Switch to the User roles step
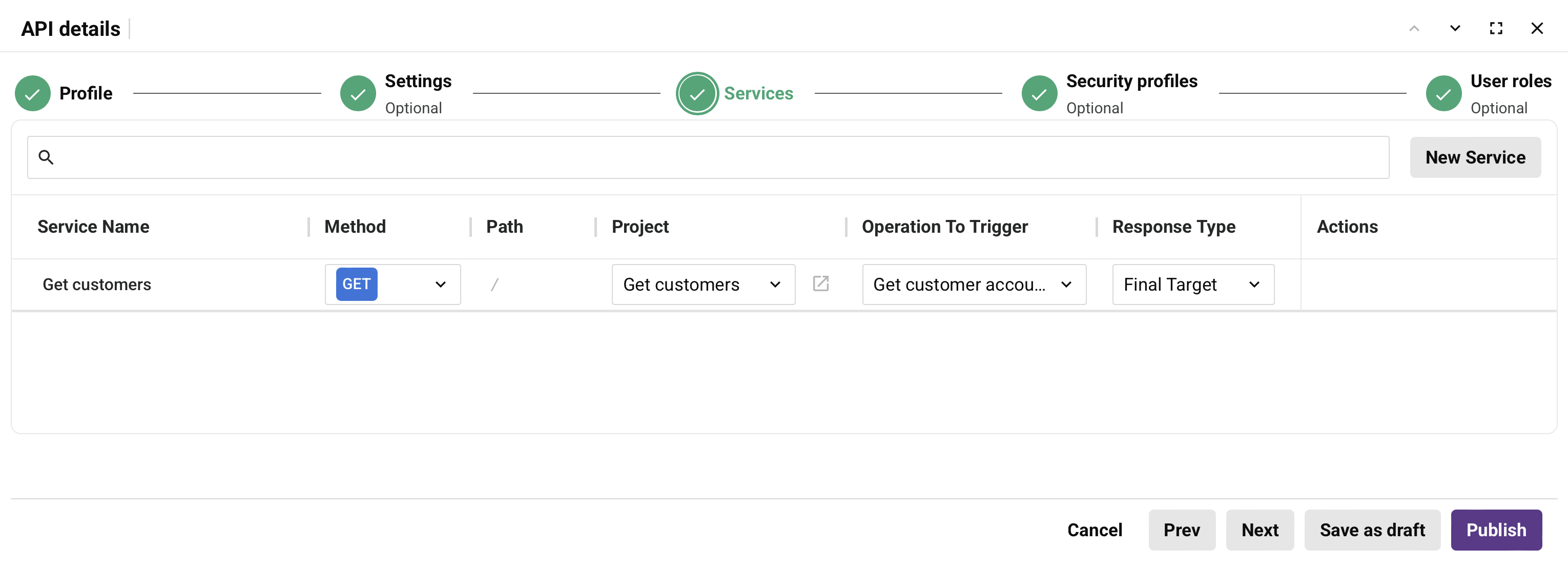 click(x=1510, y=82)
